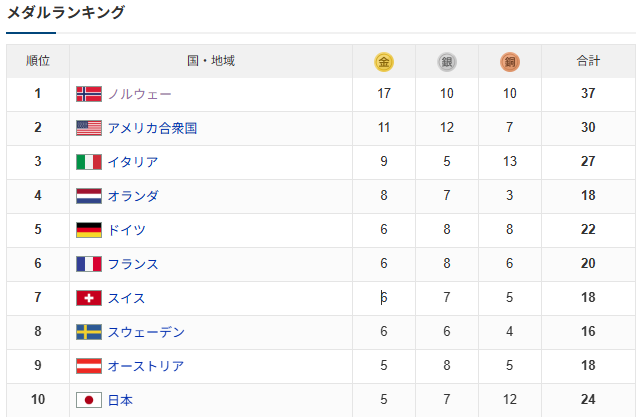Click the Norway flag icon
This screenshot has height=417, width=642.
(89, 94)
